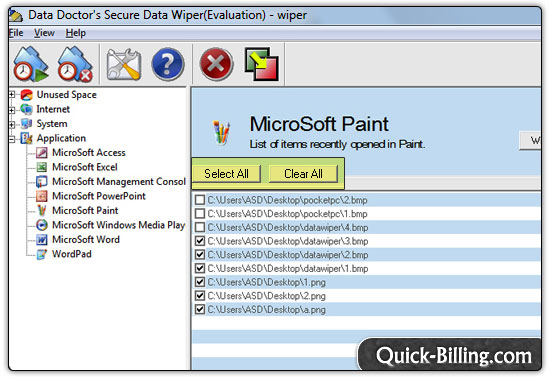
Task: Uncheck the Desktop\a.png checkbox
Action: (x=200, y=309)
